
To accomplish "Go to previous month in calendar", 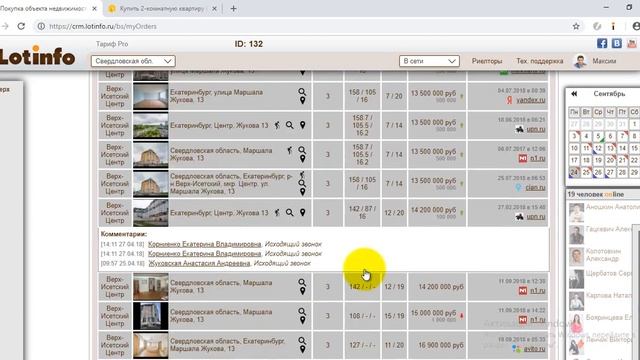I will coord(574,93).
